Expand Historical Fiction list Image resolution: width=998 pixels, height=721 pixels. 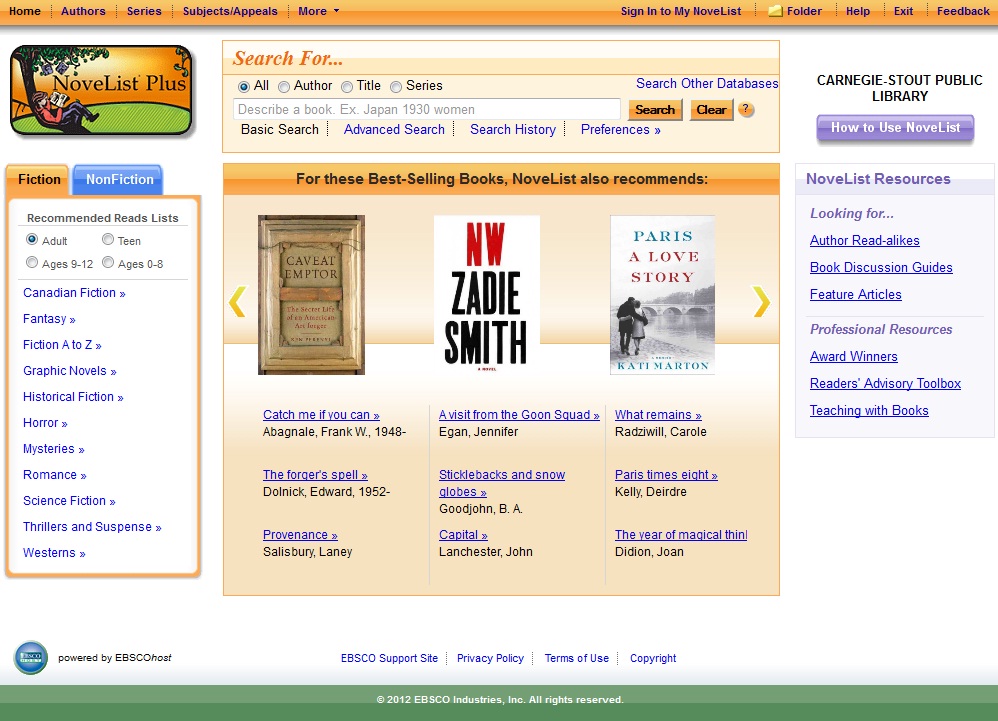click(x=73, y=397)
